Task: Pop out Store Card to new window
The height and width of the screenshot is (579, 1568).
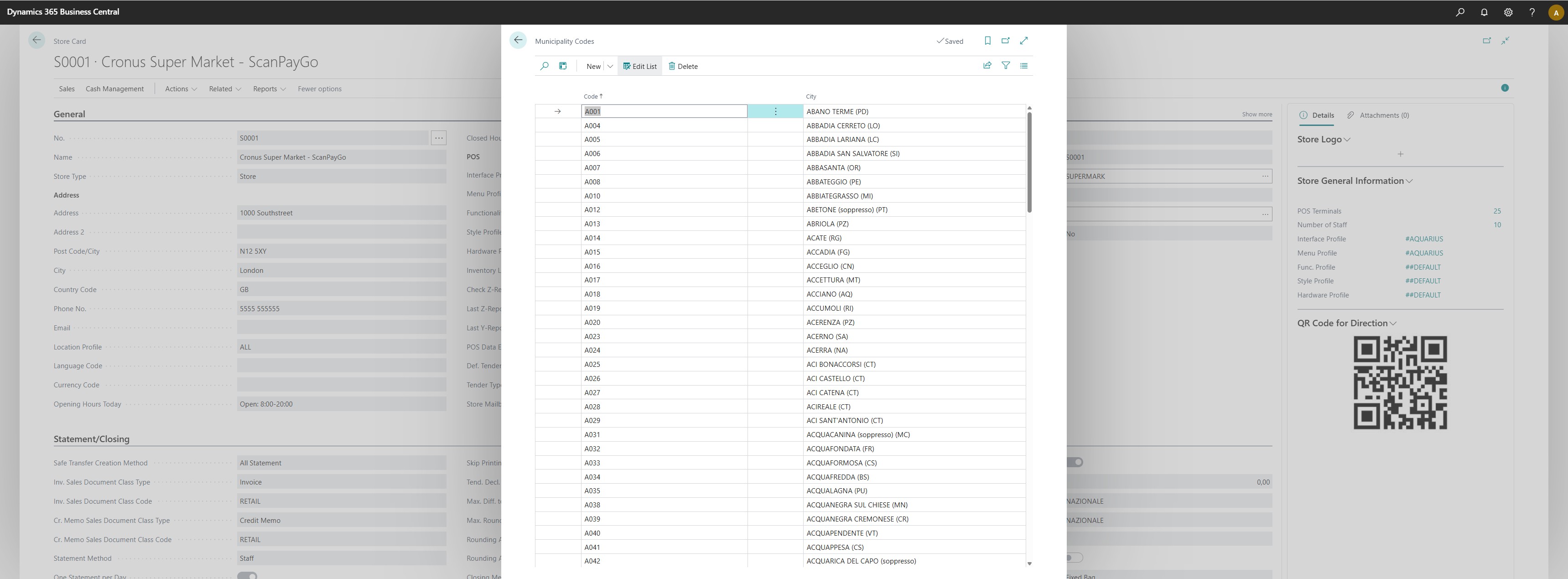Action: (x=1486, y=41)
